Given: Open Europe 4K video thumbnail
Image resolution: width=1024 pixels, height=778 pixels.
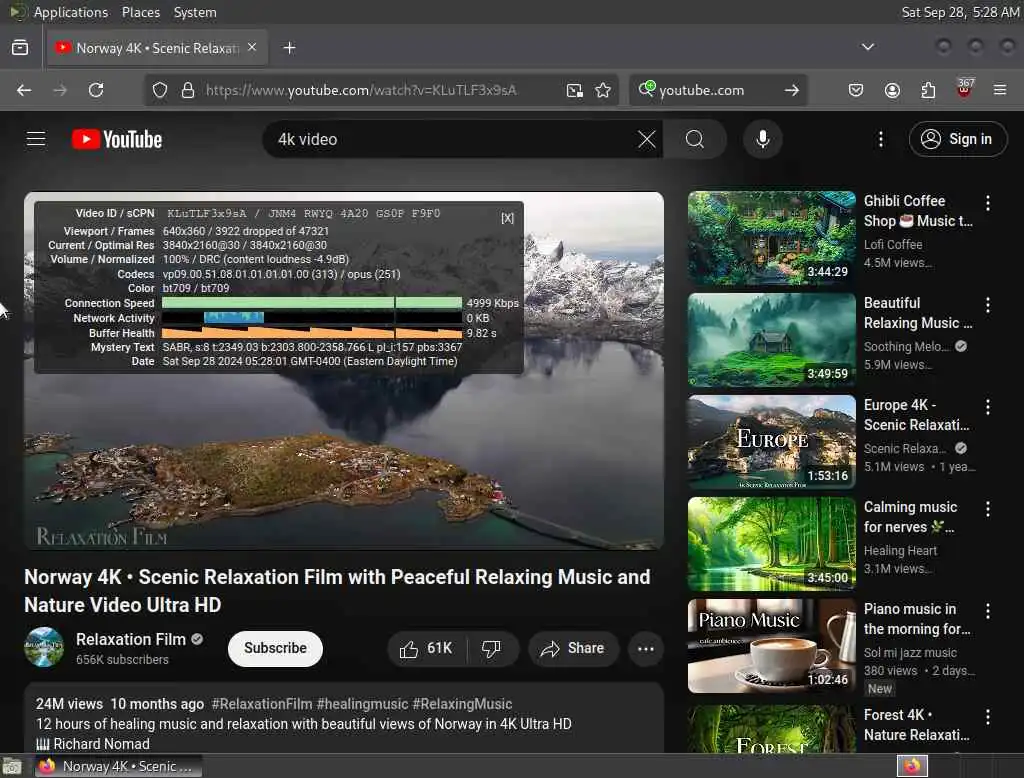Looking at the screenshot, I should coord(771,442).
